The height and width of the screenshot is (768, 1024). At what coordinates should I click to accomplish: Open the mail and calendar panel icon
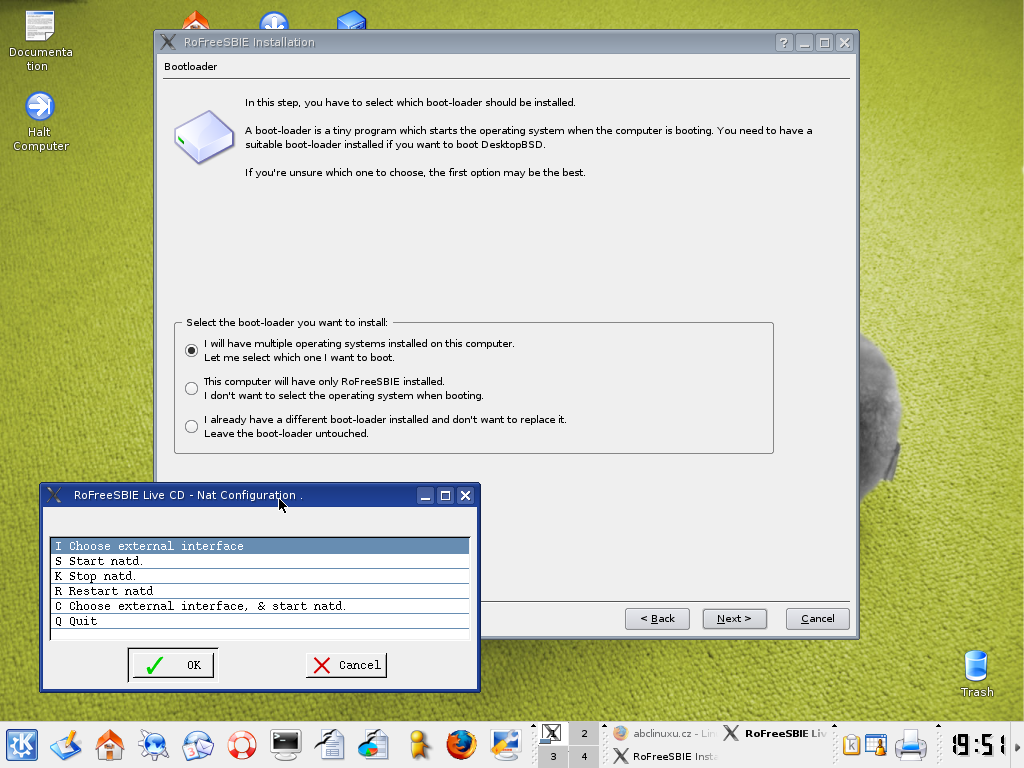(198, 744)
